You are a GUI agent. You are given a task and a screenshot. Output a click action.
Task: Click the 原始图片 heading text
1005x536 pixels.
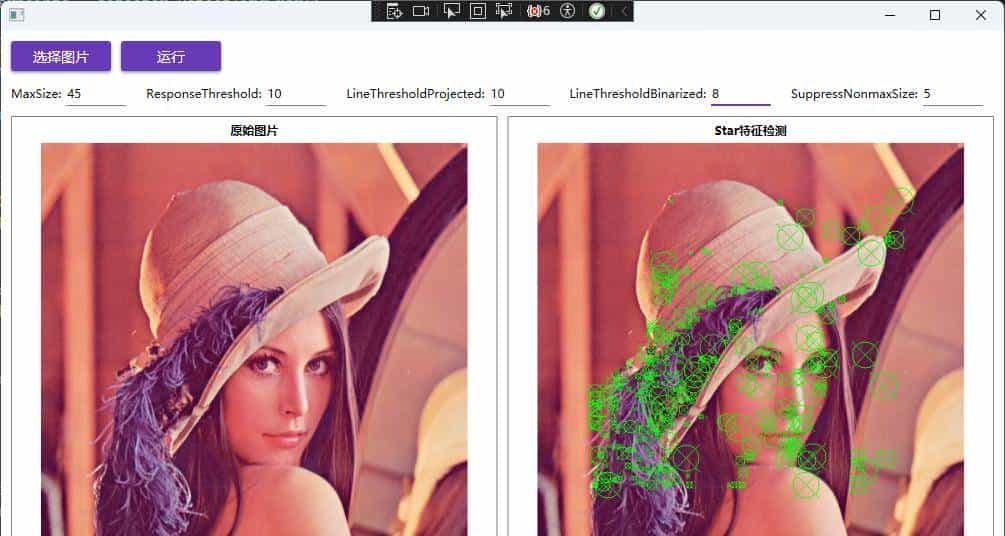coord(254,131)
